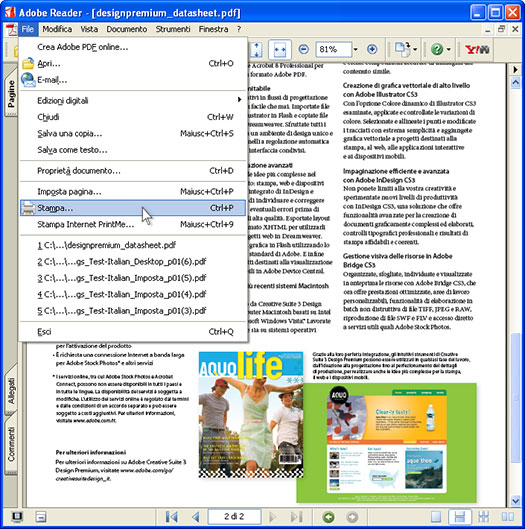The height and width of the screenshot is (529, 525).
Task: Choose Imposta pagina…
Action: tap(133, 192)
